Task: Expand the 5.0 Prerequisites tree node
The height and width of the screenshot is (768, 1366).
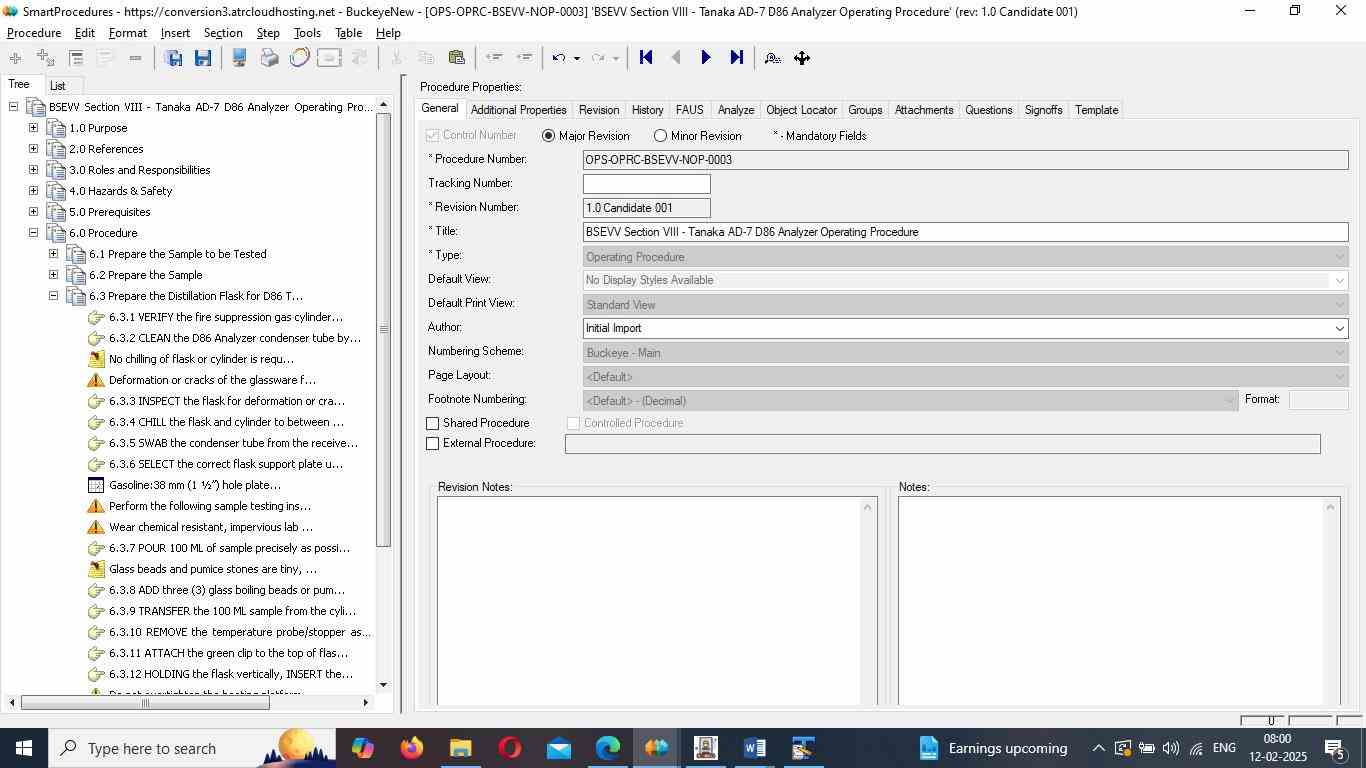Action: [x=33, y=212]
